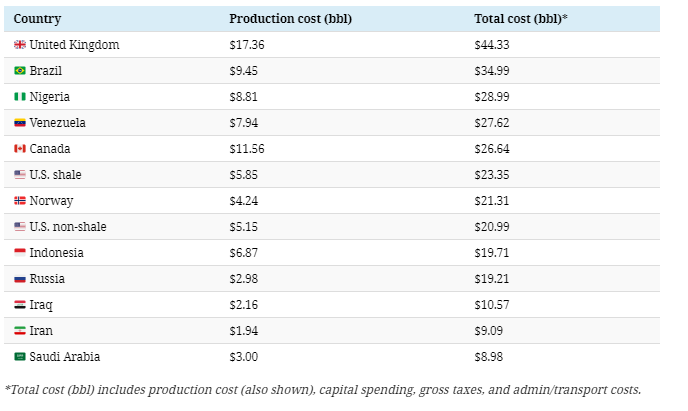Screen dimensions: 688x411
Task: Click the Venezuela flag icon
Action: (x=20, y=123)
